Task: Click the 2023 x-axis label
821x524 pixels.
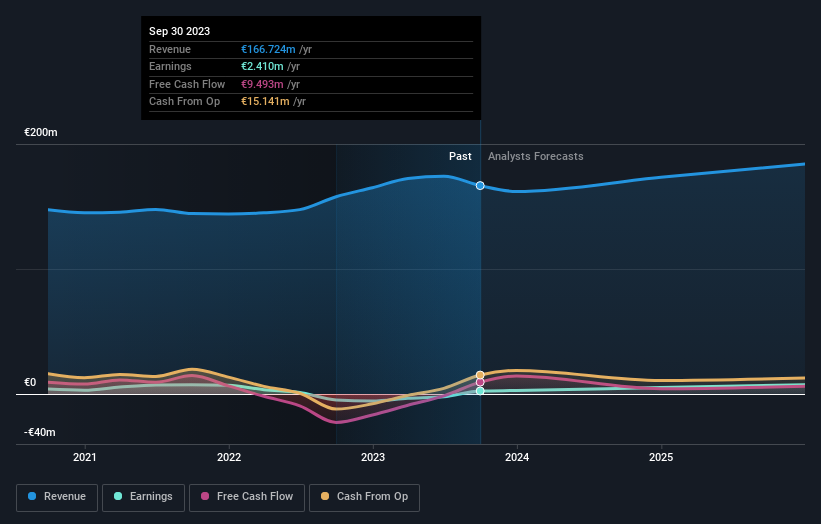Action: click(x=373, y=457)
